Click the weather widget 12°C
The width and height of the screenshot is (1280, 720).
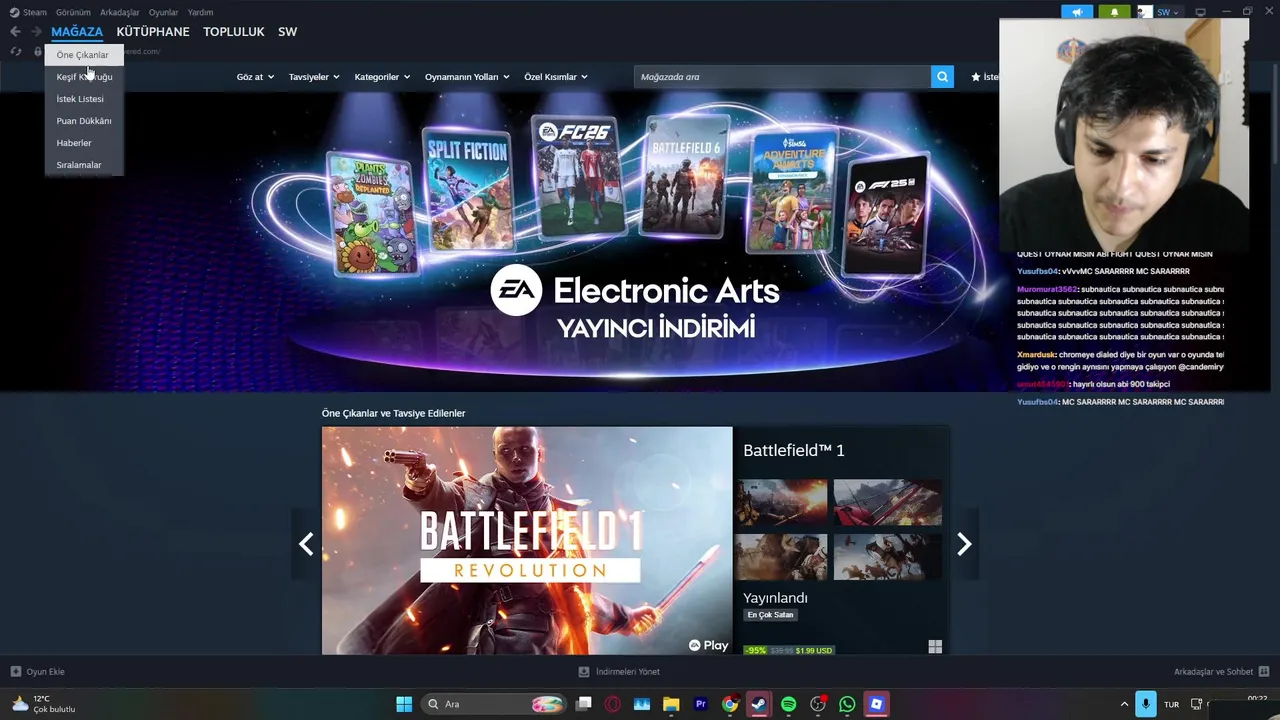[44, 704]
